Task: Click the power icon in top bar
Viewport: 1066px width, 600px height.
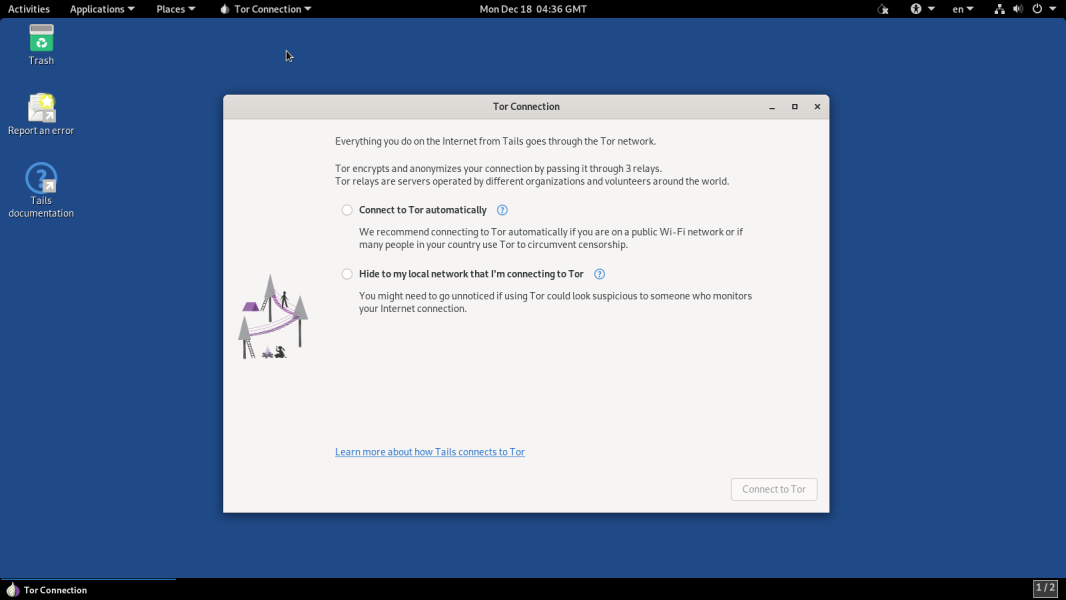Action: [1037, 9]
